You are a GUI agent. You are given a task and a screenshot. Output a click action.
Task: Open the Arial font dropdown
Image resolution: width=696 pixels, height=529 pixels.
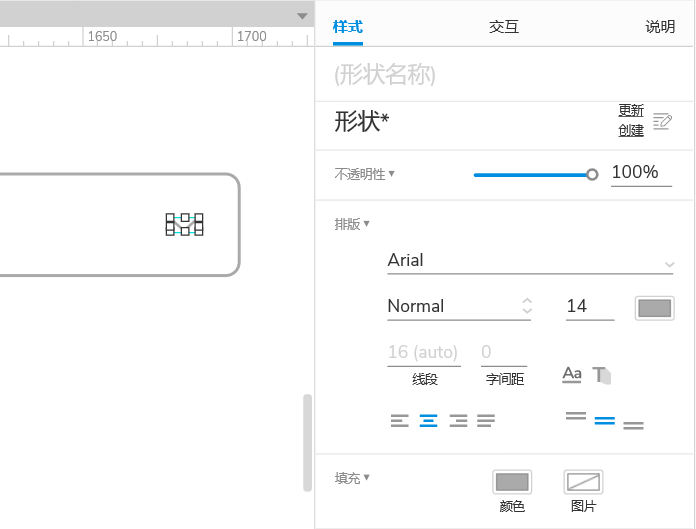click(530, 261)
